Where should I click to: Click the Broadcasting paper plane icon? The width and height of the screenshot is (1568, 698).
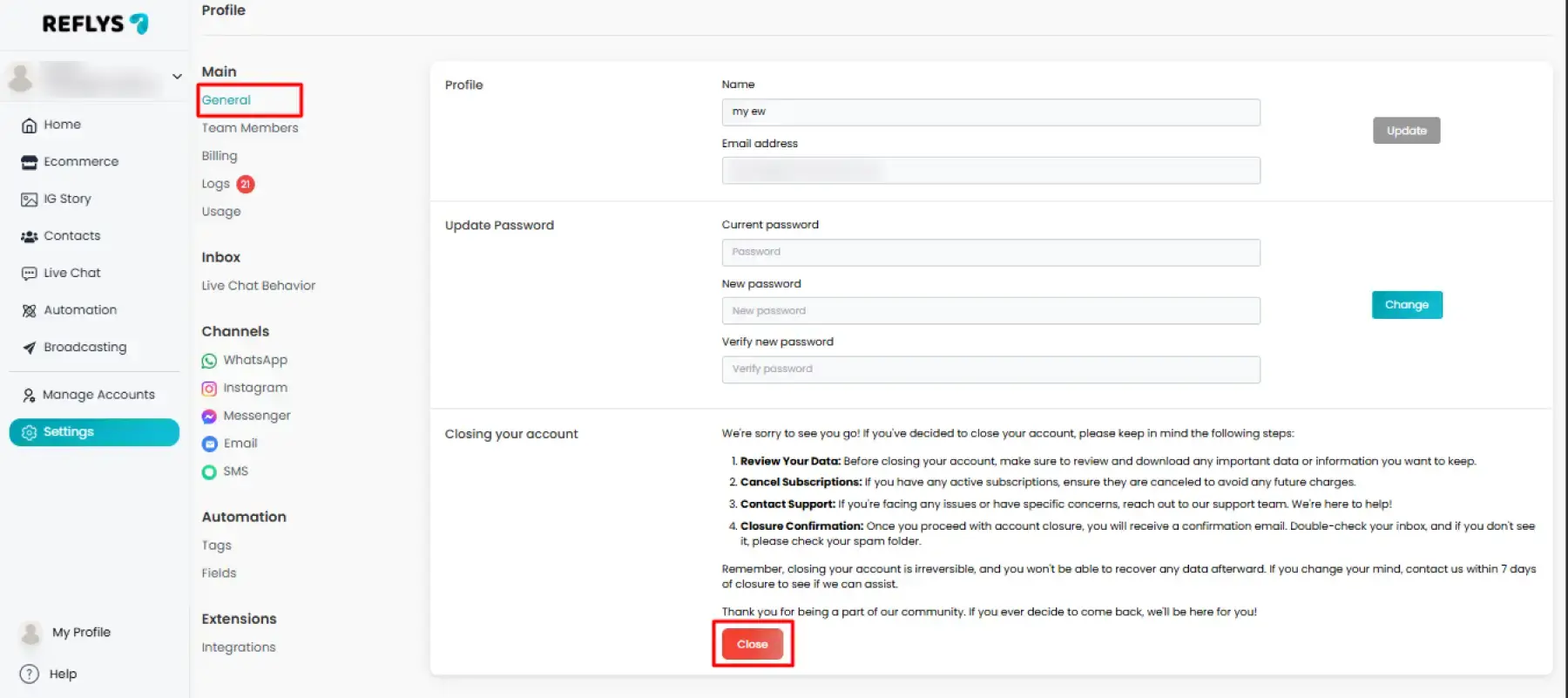point(29,348)
